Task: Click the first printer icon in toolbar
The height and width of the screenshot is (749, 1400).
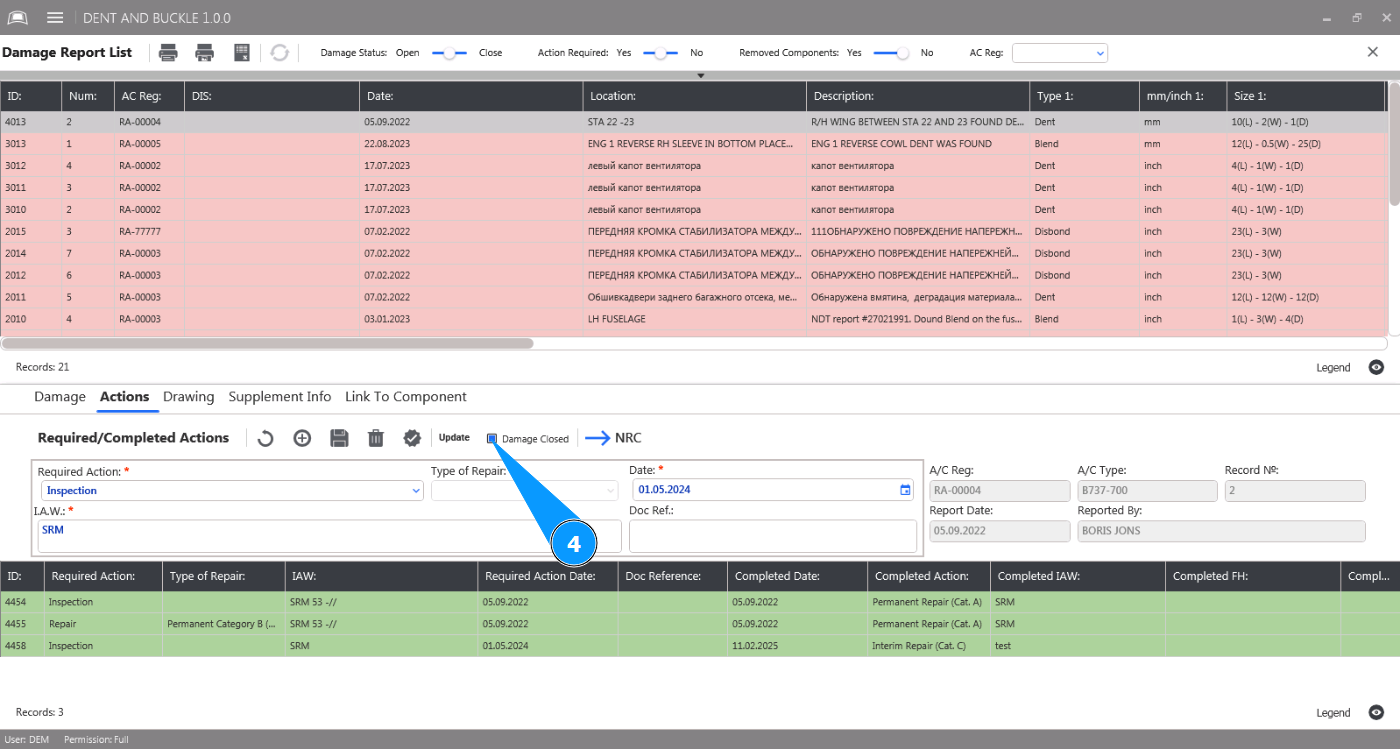Action: (x=169, y=53)
